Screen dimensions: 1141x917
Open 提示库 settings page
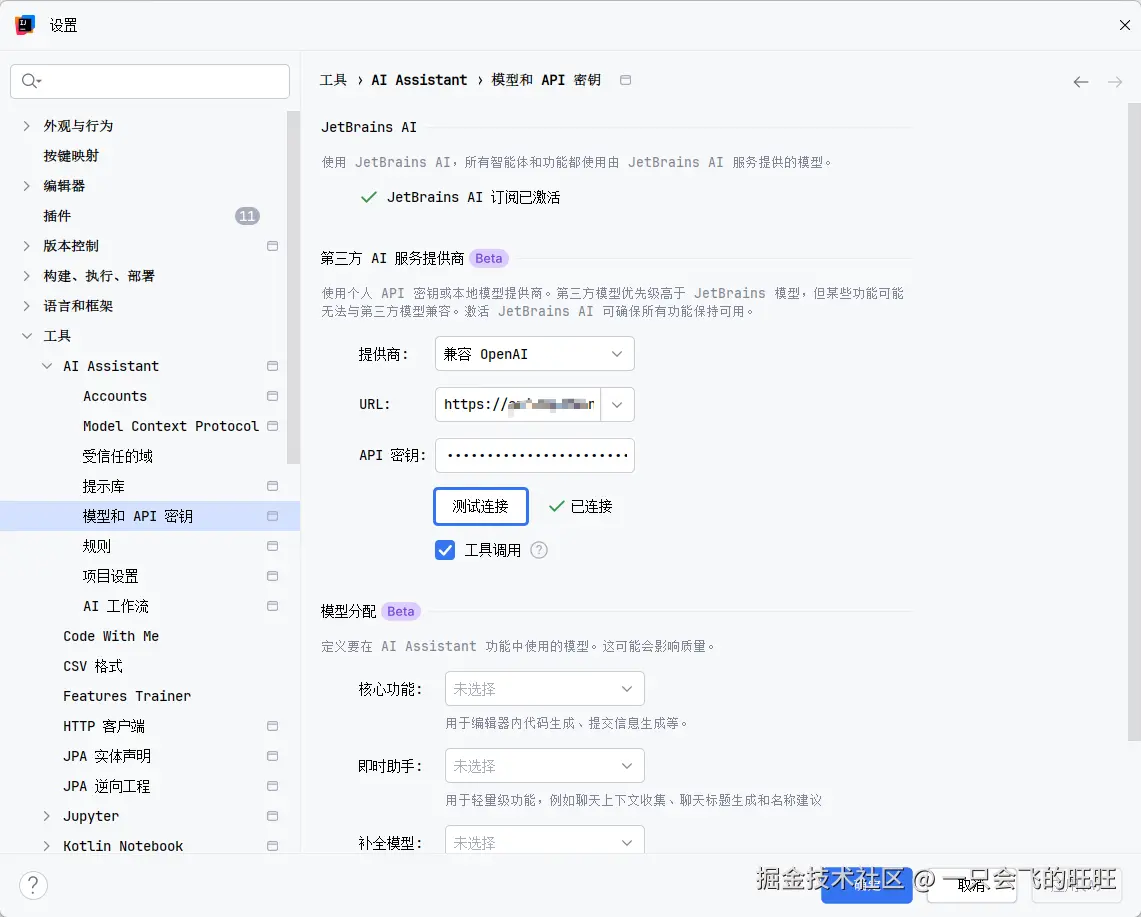[103, 486]
